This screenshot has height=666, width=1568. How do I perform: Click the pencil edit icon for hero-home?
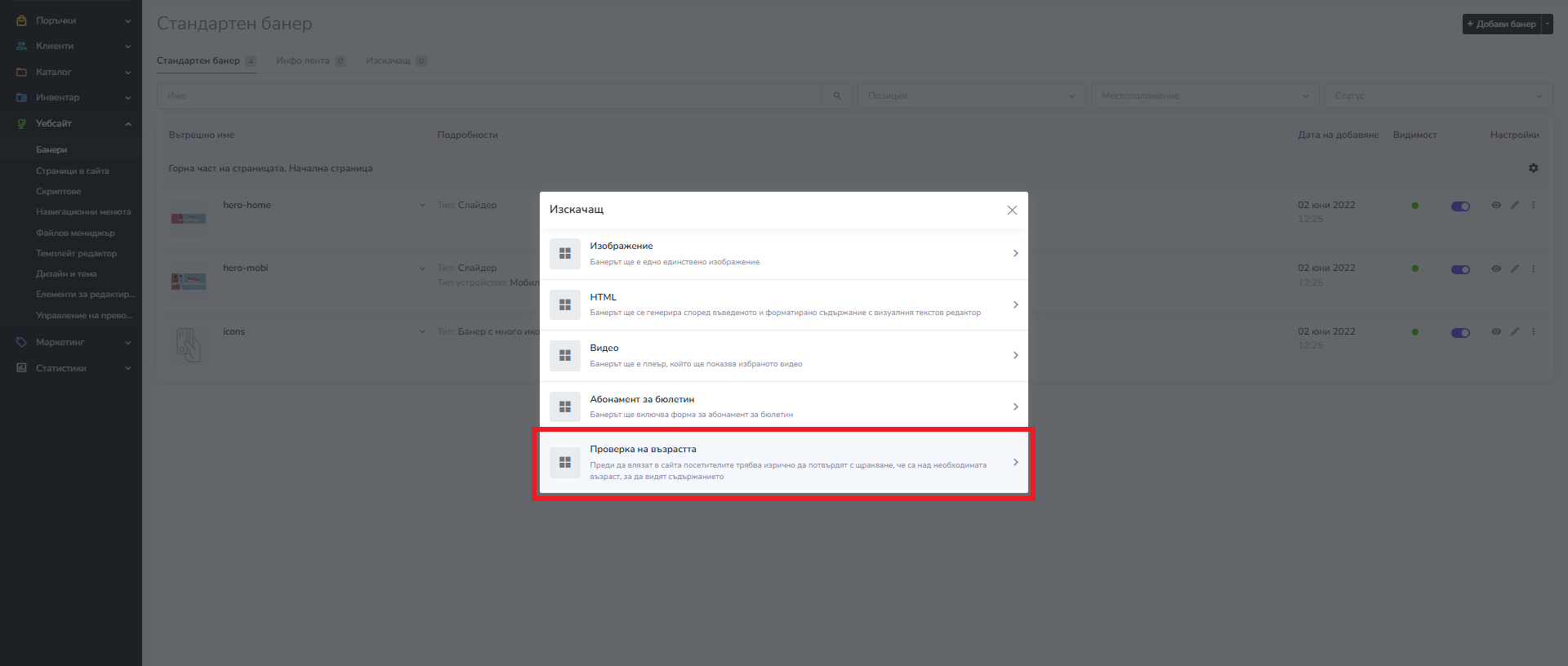pyautogui.click(x=1514, y=206)
